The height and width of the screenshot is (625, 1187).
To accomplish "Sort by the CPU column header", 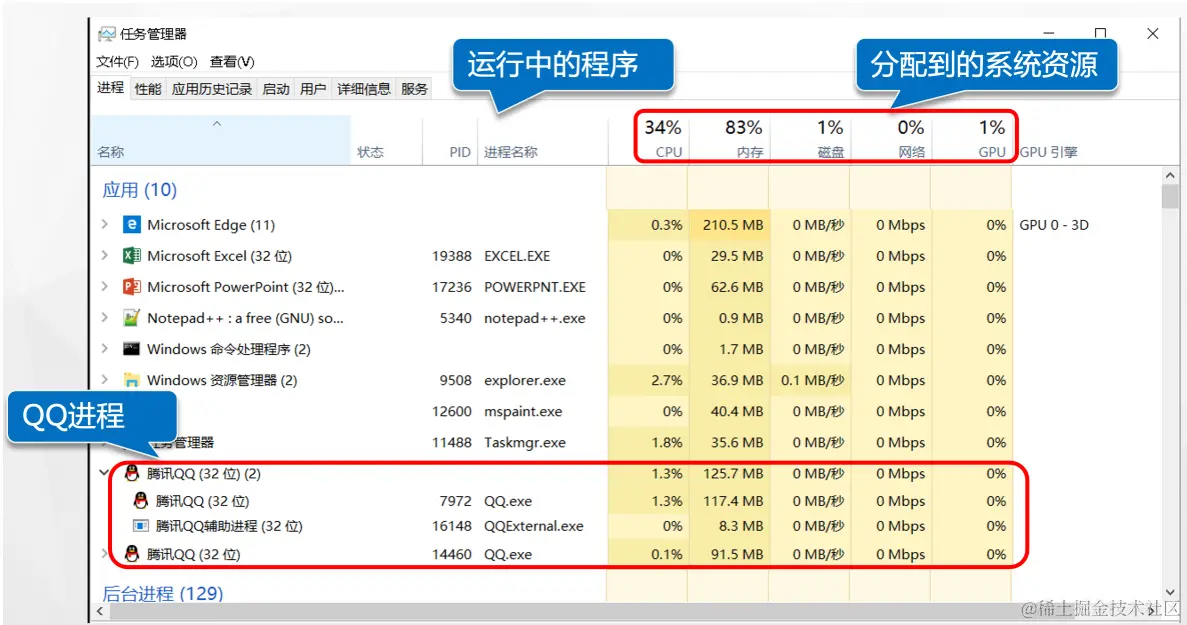I will pos(648,140).
